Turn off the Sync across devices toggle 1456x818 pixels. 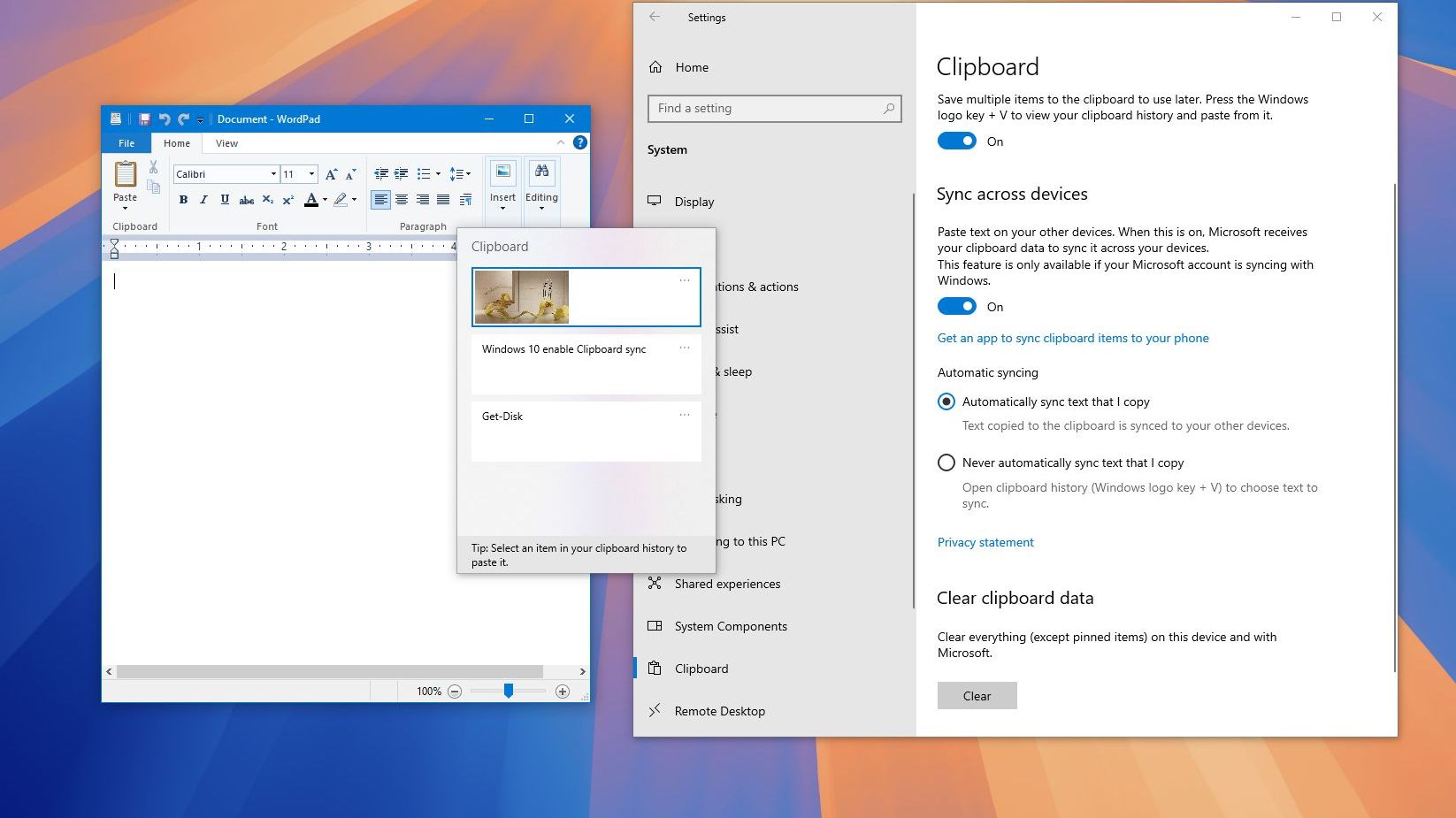pos(957,307)
